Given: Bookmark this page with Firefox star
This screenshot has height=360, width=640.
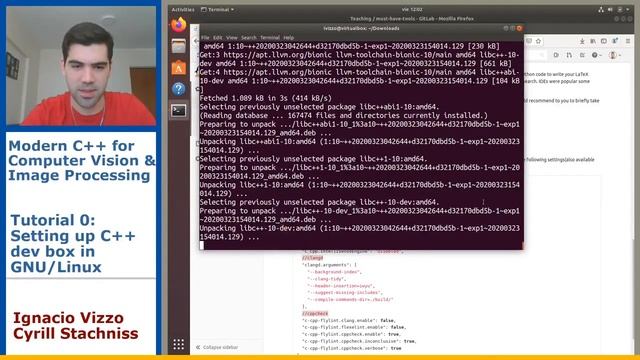Looking at the screenshot, I should click(538, 41).
